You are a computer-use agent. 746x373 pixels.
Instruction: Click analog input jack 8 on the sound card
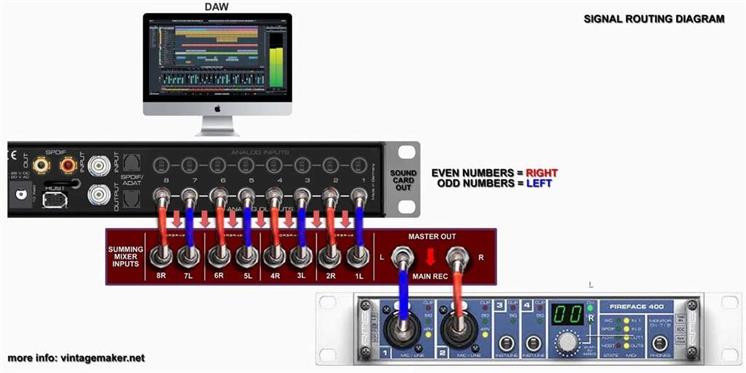click(160, 165)
